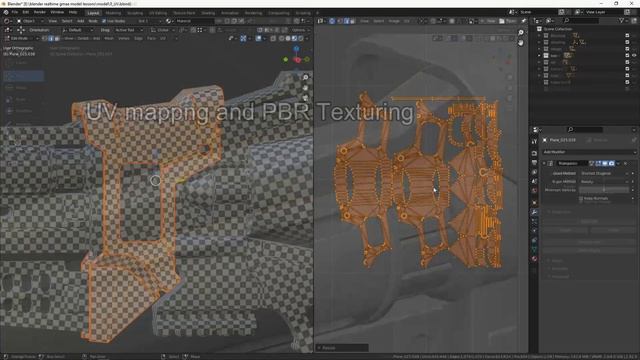
Task: Toggle the viewport gizmo display button
Action: coord(243,38)
